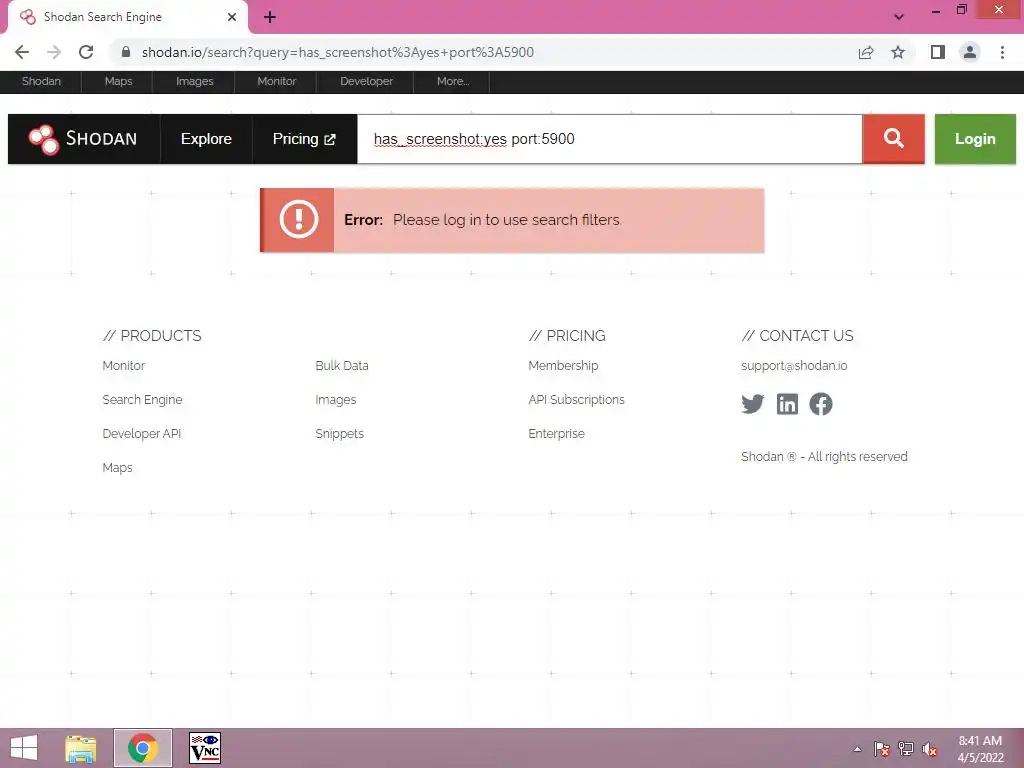Screen dimensions: 1024x768
Task: Open VNC viewer from taskbar
Action: click(x=204, y=748)
